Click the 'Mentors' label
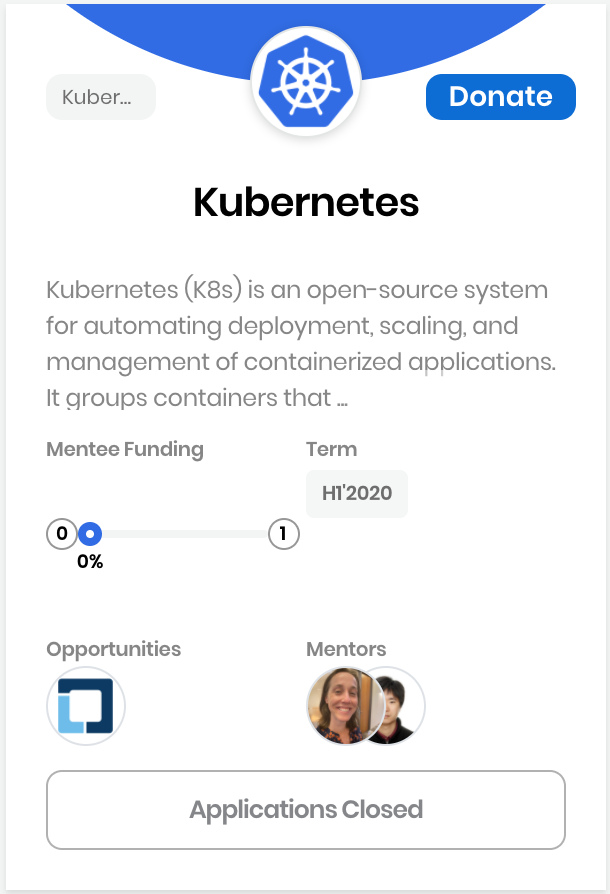Viewport: 610px width, 894px height. click(346, 649)
